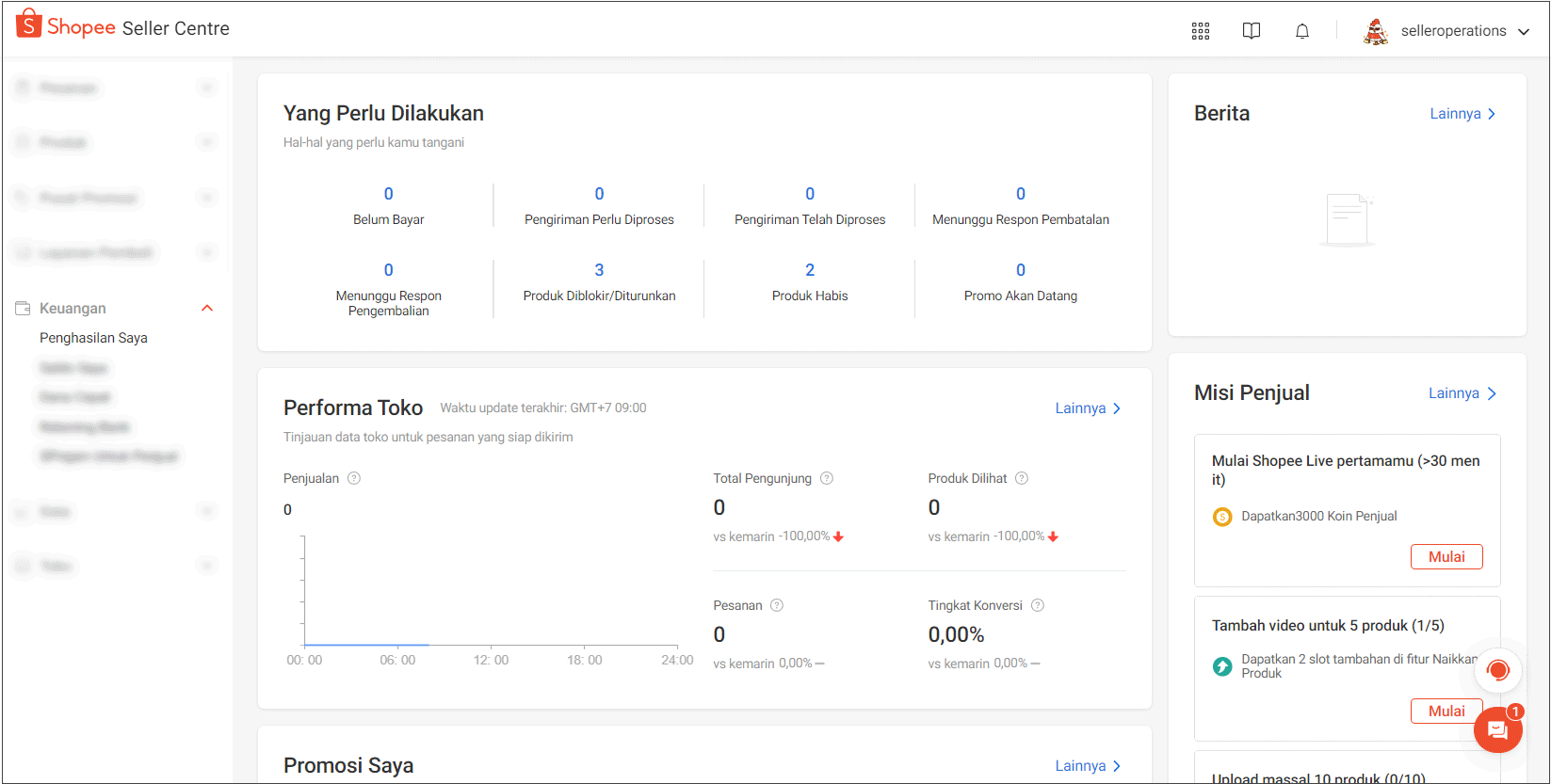1551x784 pixels.
Task: Open the chat bubble with one notification
Action: [1498, 729]
